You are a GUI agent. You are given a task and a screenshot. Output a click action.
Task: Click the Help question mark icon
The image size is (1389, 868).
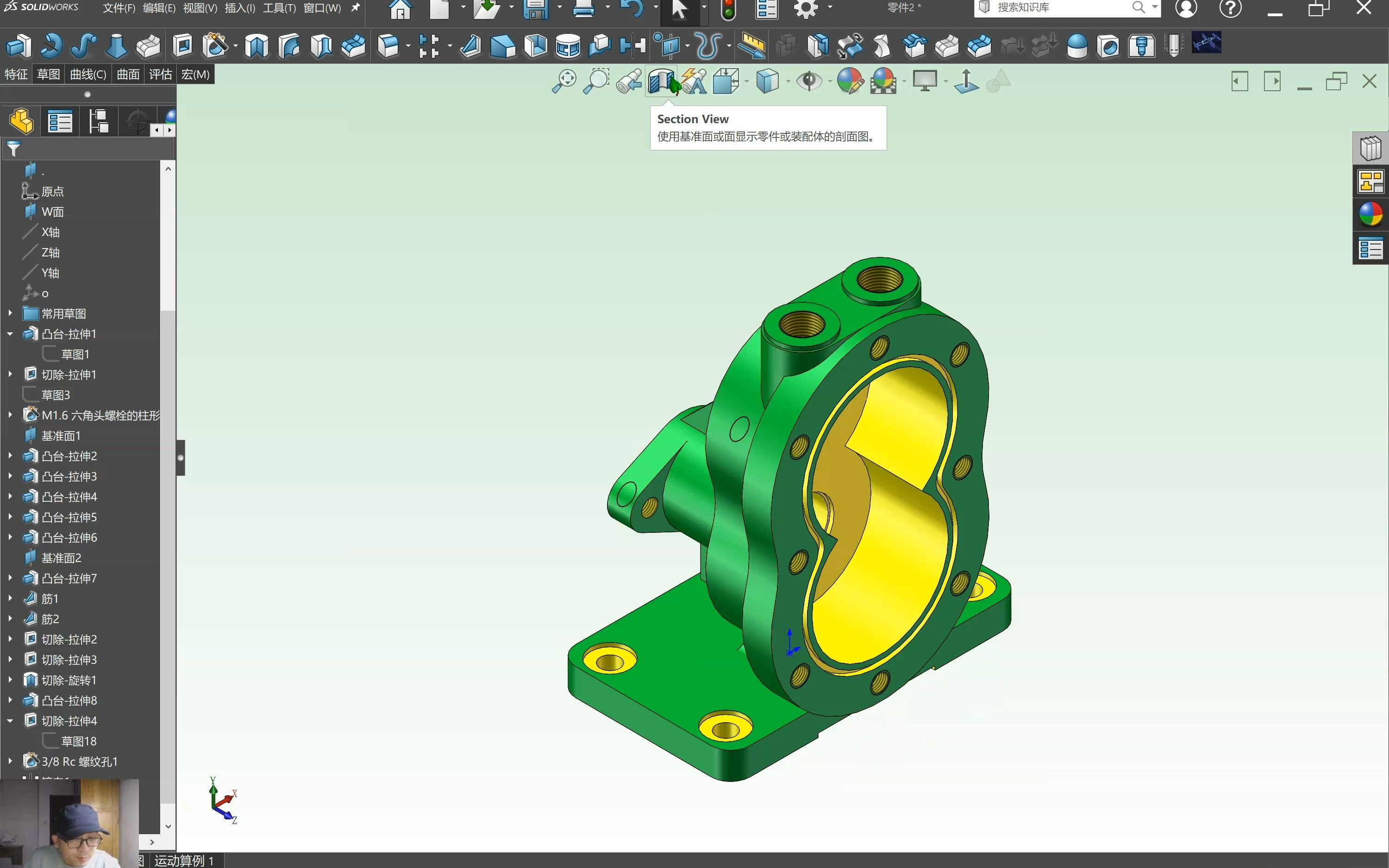[x=1230, y=8]
